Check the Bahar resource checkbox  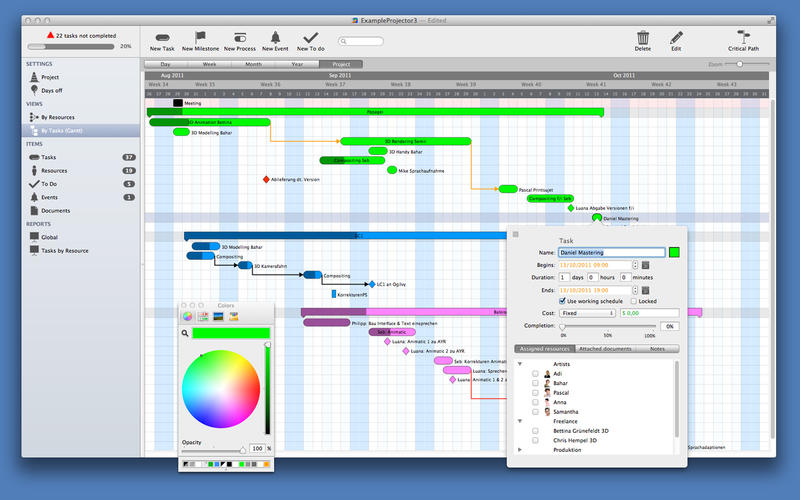(535, 383)
